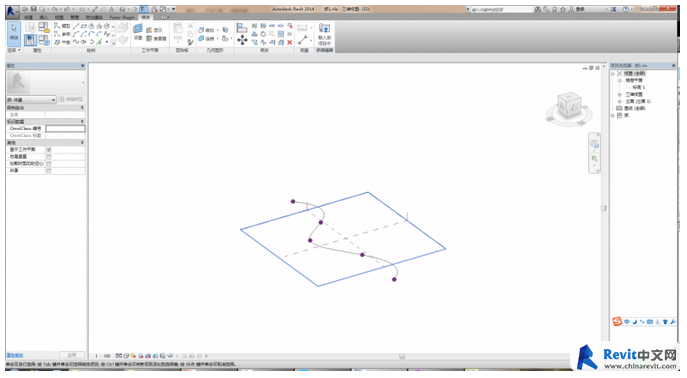Select the Align tool in Modify panel

coord(242,28)
